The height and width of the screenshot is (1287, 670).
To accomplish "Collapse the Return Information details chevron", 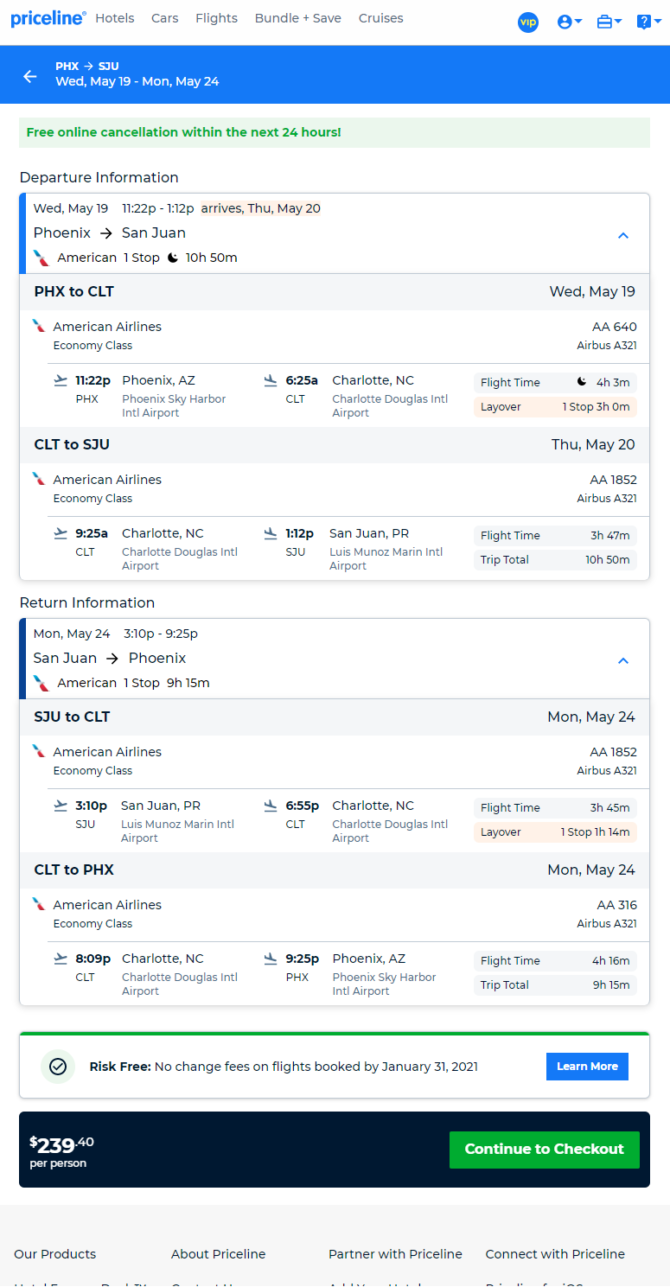I will point(623,661).
